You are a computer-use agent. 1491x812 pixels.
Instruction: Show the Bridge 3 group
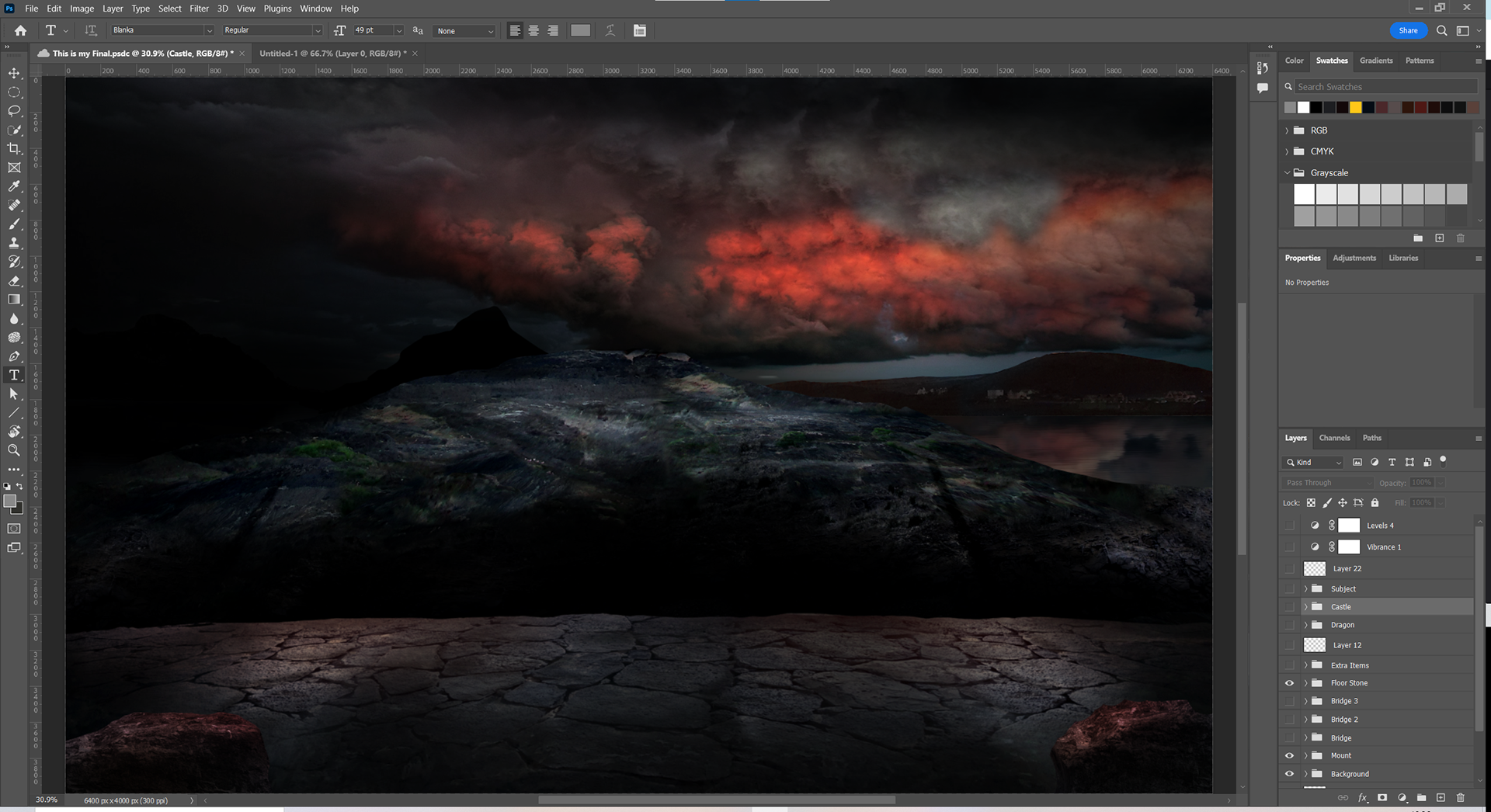1289,701
